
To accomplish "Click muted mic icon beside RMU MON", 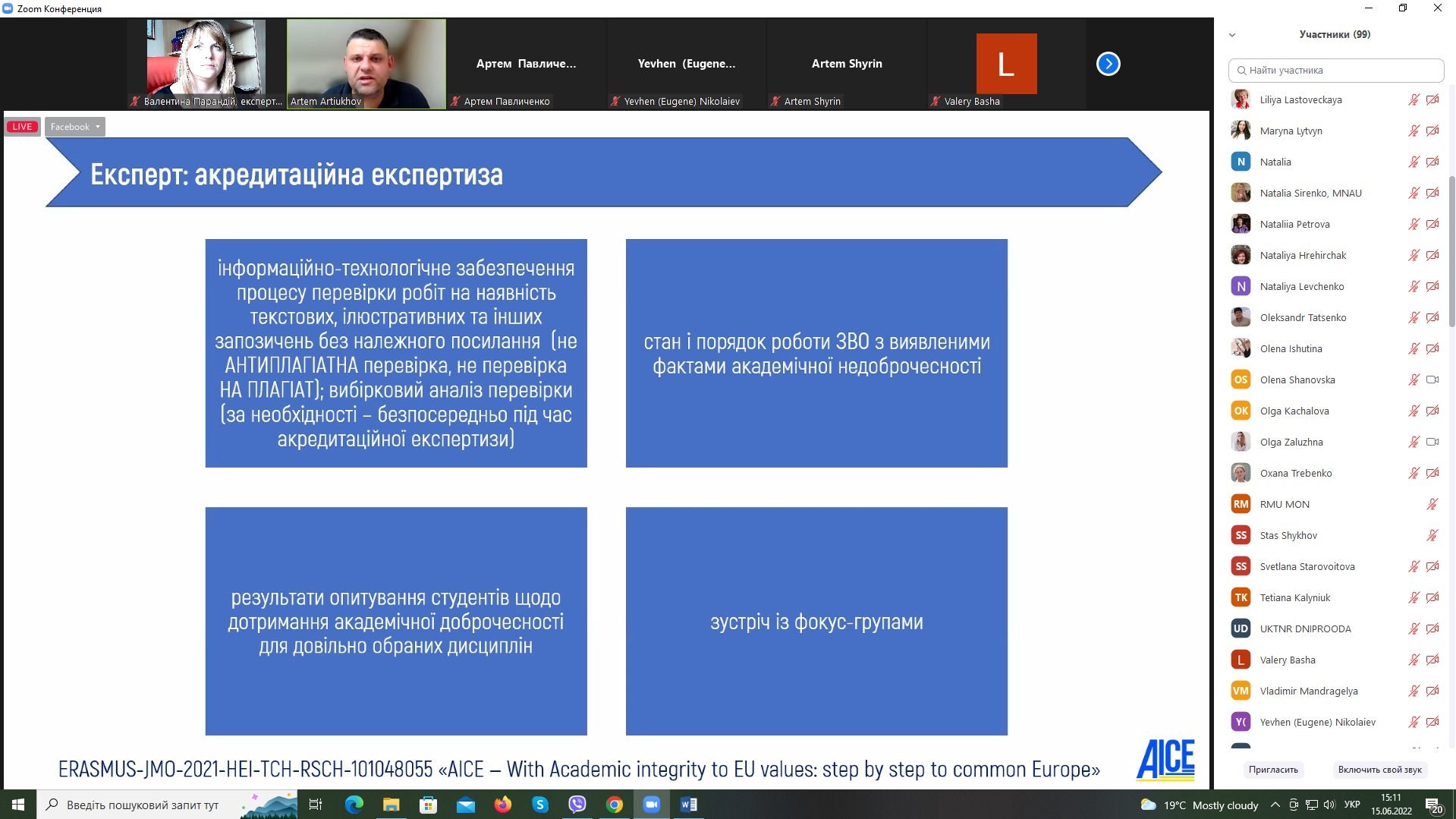I will [1432, 504].
